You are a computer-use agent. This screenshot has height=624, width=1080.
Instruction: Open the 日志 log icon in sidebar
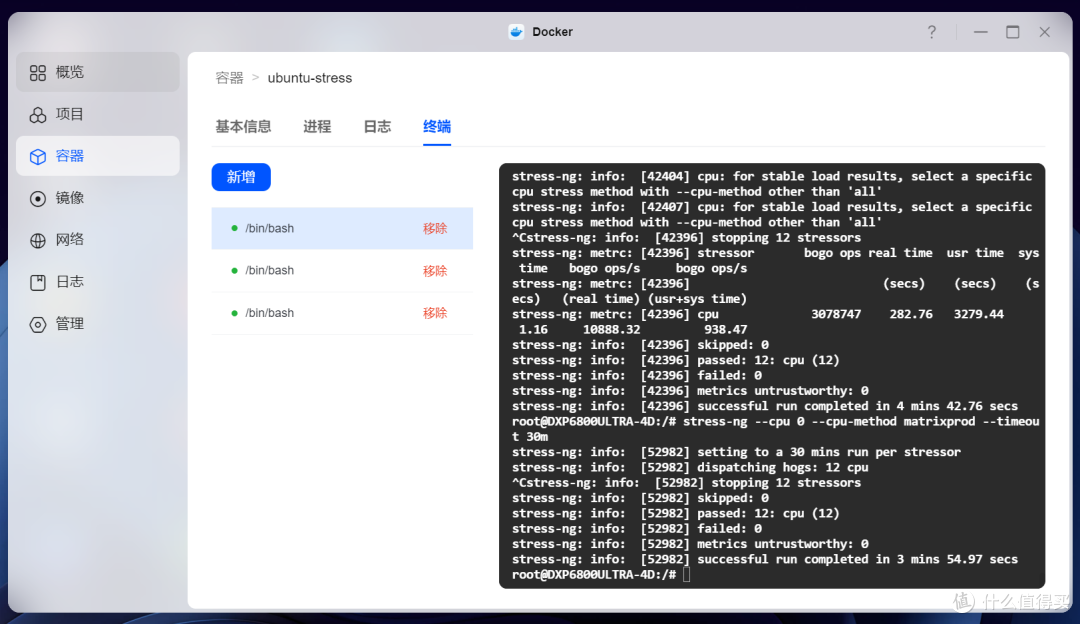click(x=38, y=282)
